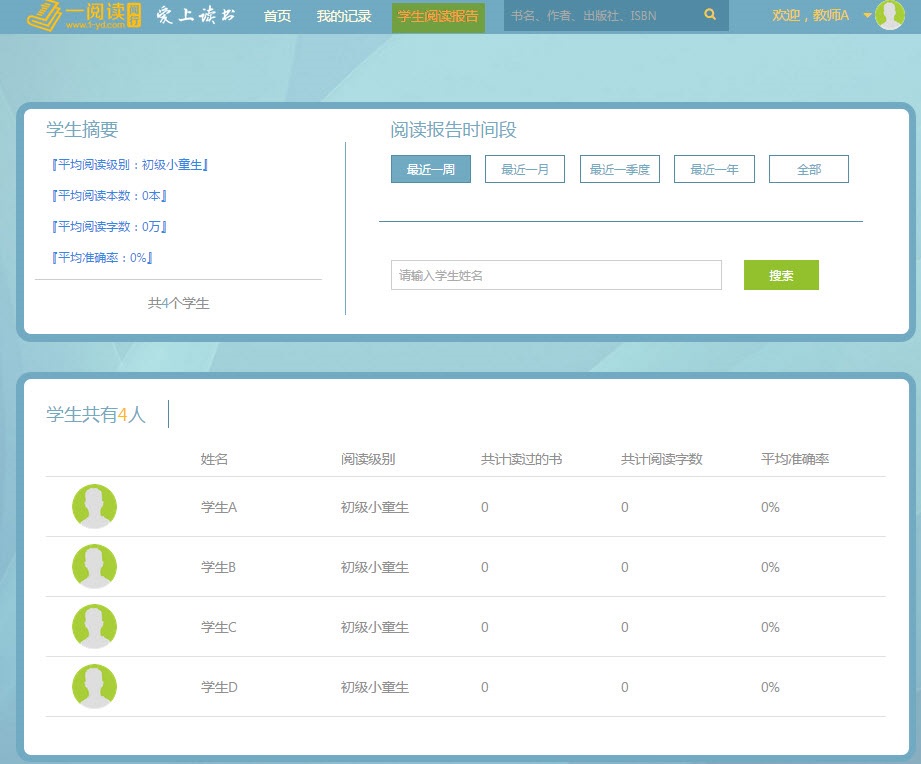
Task: Click 学生C's avatar icon
Action: coord(94,627)
